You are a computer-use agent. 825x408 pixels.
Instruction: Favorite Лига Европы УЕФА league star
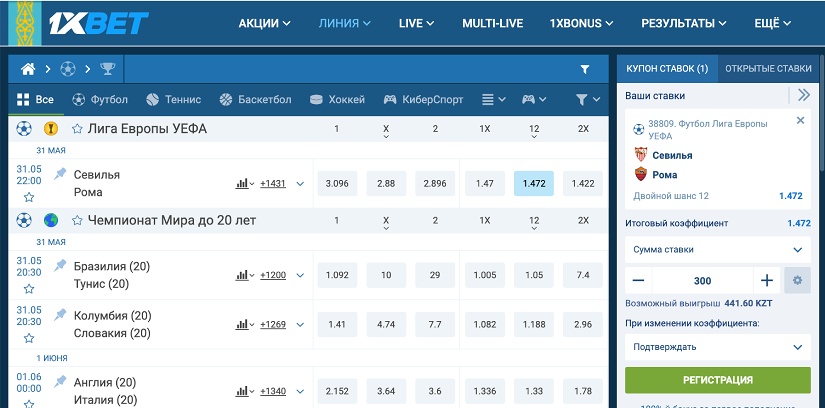77,128
